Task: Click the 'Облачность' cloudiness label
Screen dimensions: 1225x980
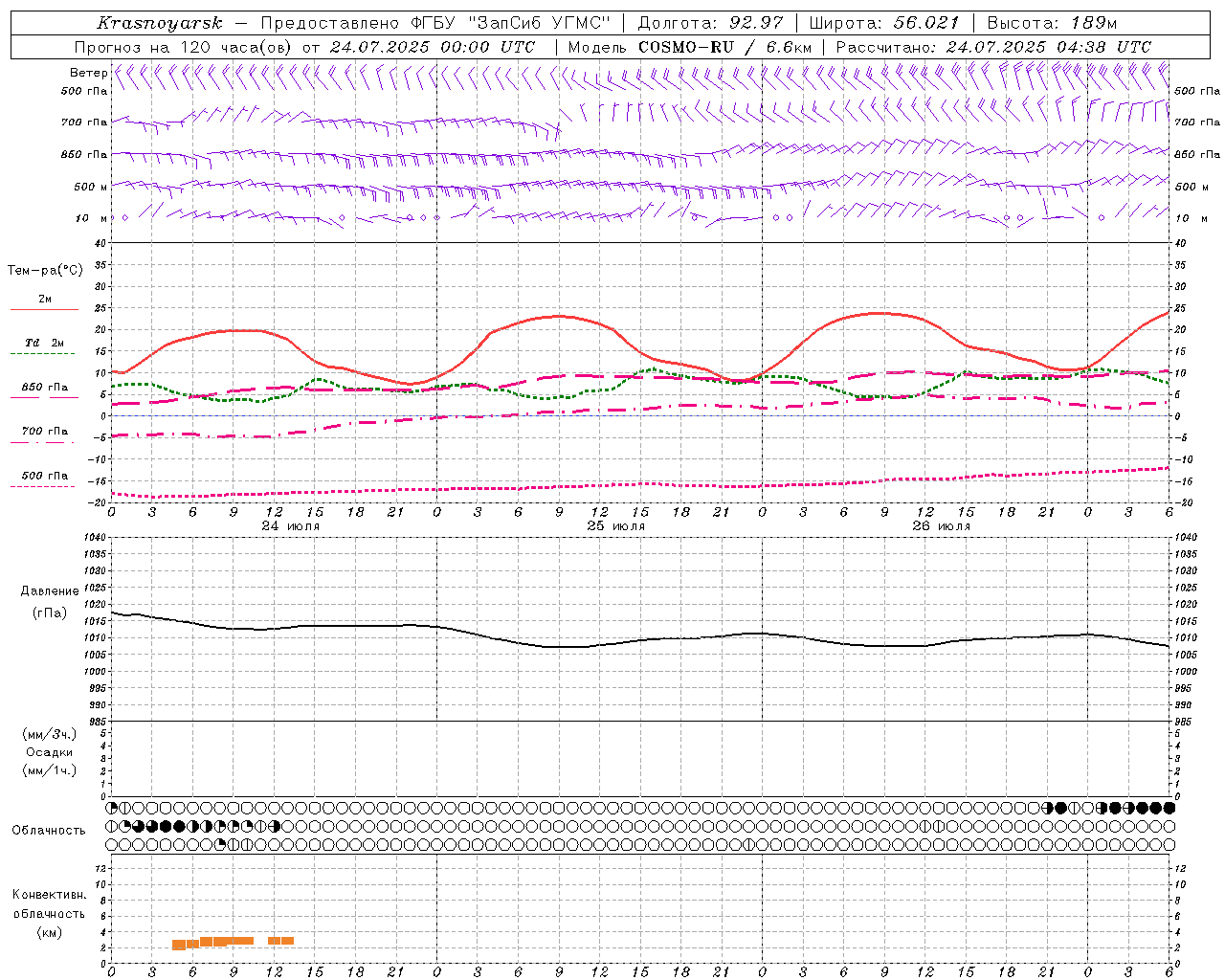Action: (x=49, y=830)
